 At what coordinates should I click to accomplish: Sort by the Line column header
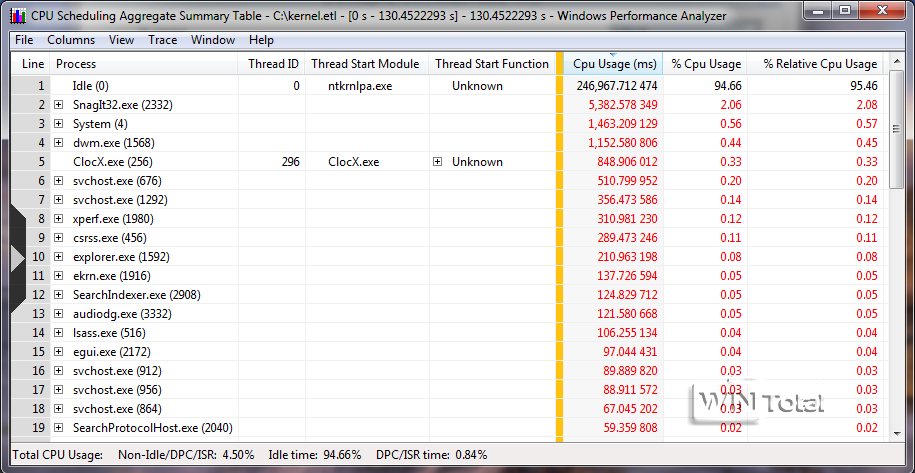pos(32,64)
